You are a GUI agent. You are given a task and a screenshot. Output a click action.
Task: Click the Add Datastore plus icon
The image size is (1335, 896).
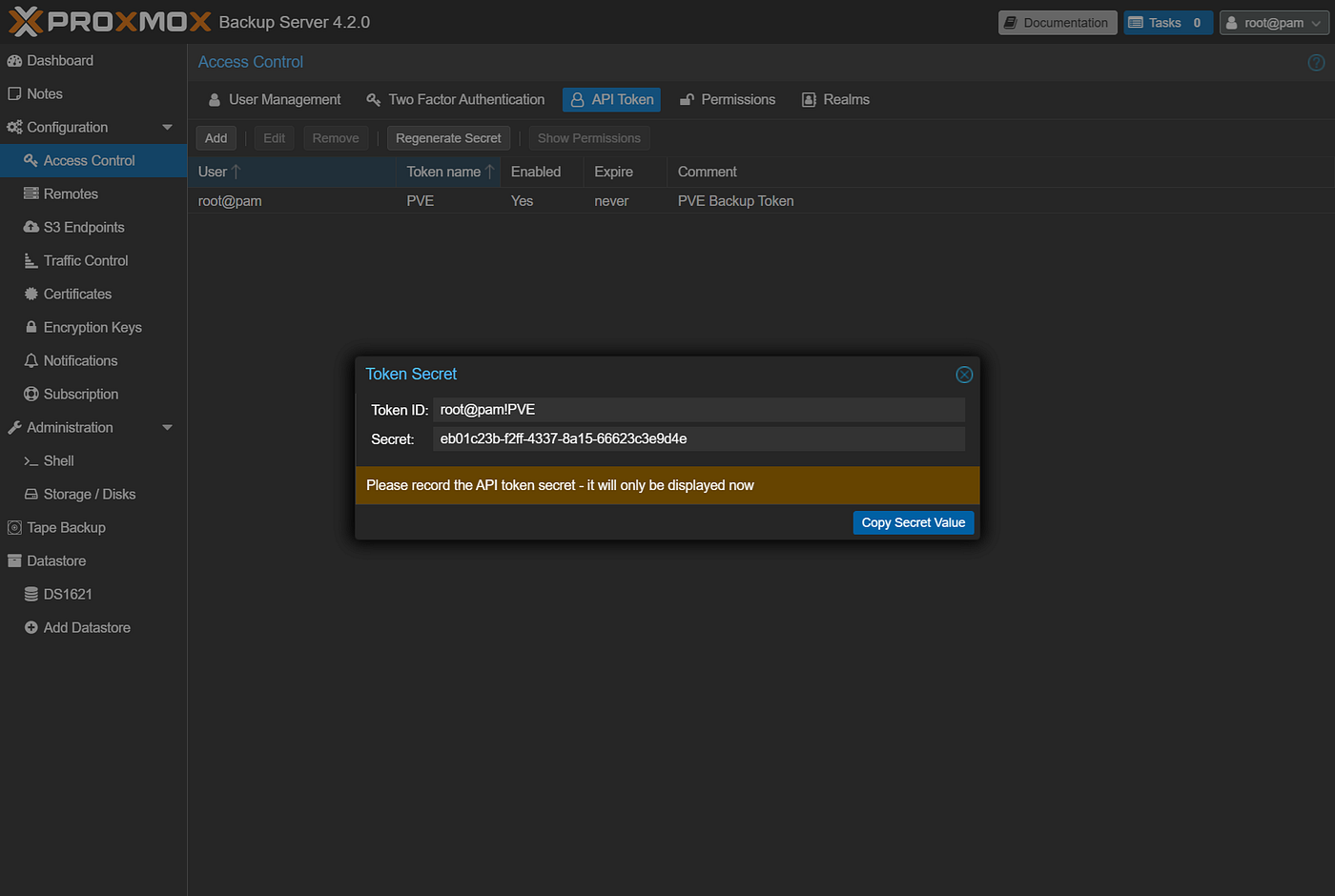pos(31,628)
